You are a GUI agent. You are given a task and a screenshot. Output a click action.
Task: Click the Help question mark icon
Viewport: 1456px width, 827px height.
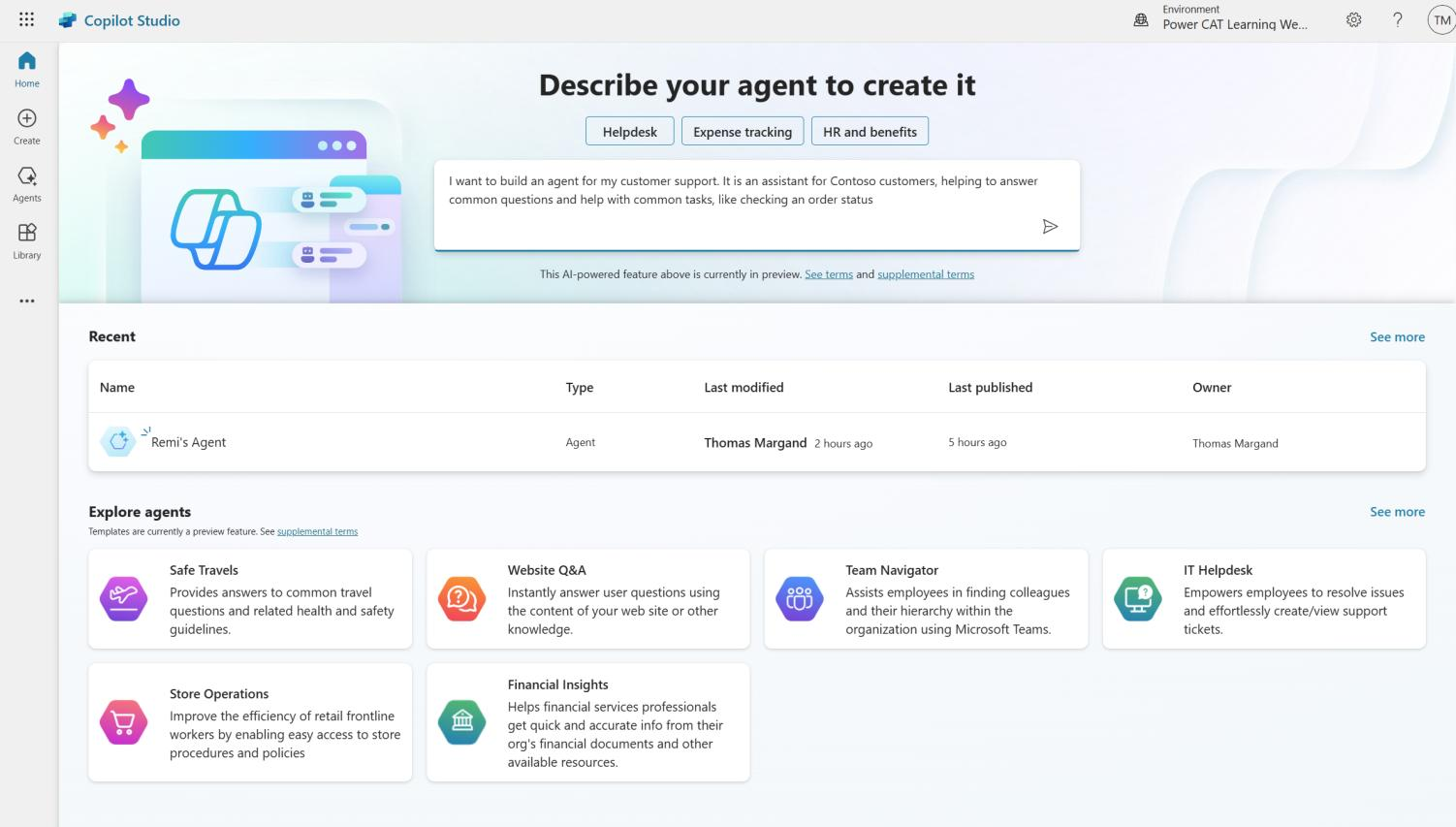[x=1397, y=19]
